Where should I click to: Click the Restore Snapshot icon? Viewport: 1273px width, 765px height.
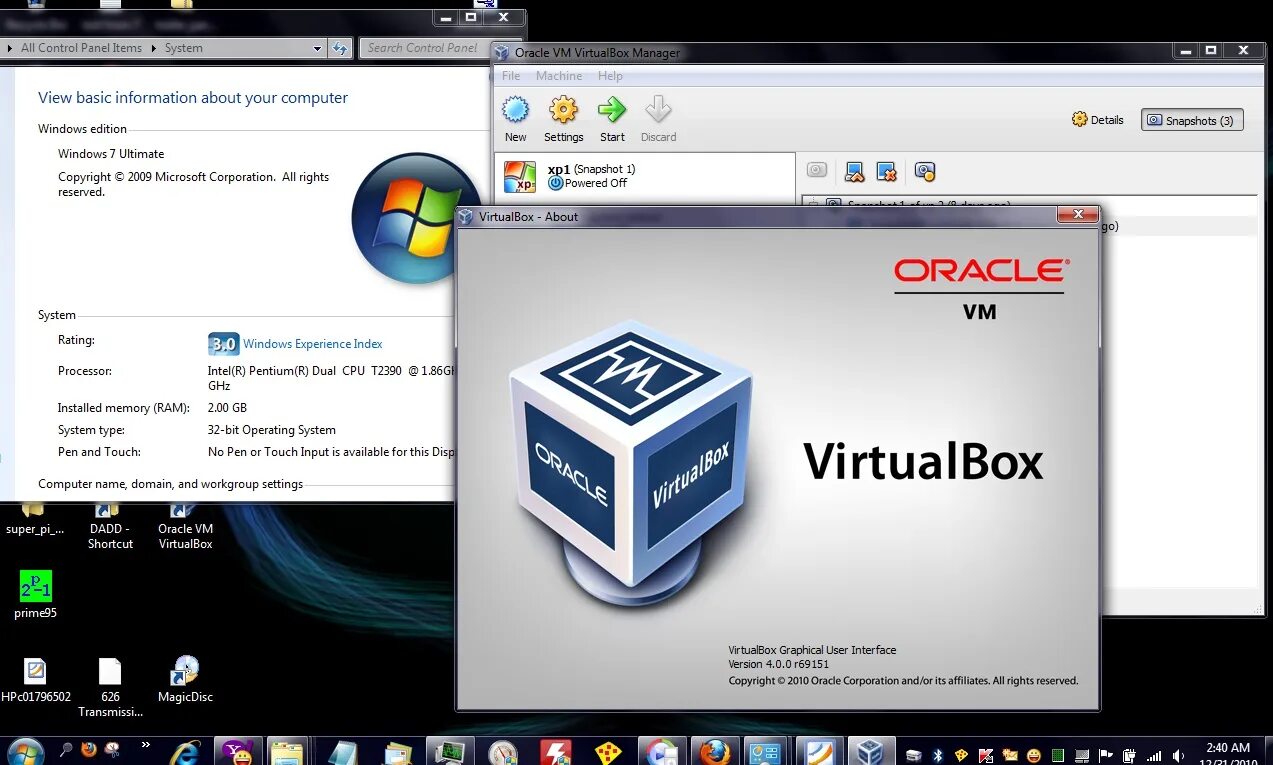coord(854,171)
